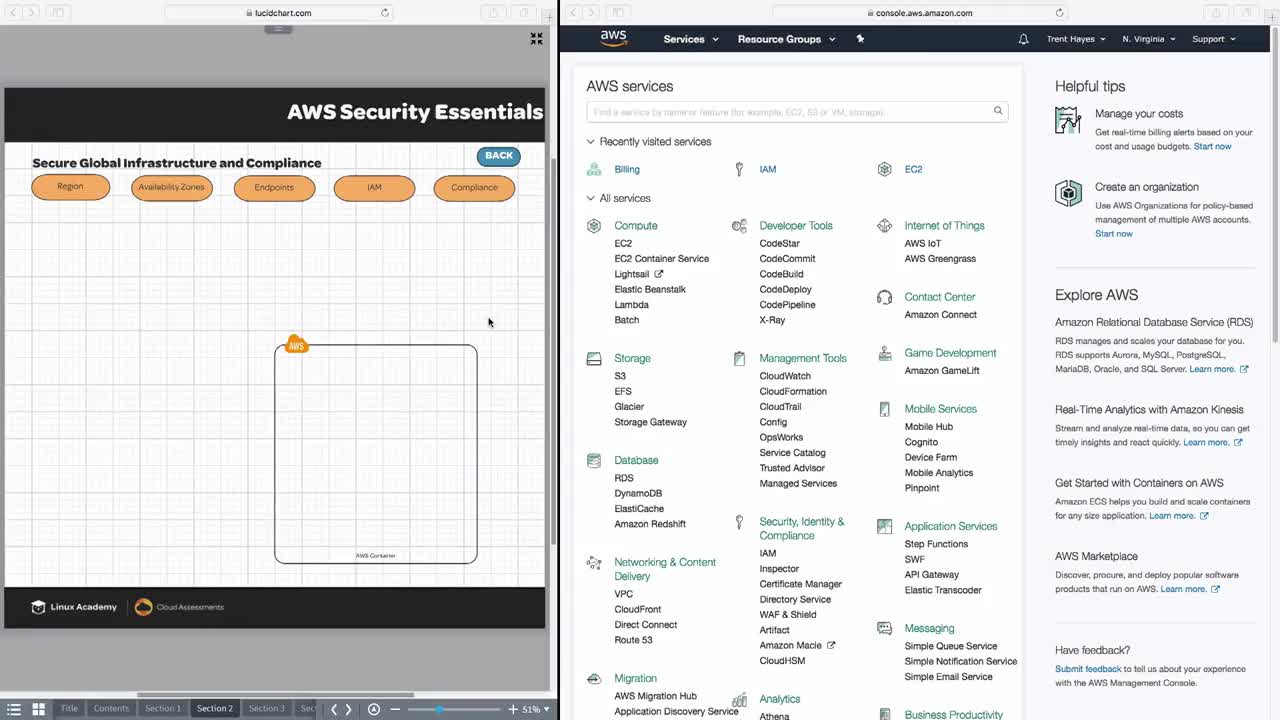Click the lucidchart.com address bar
The height and width of the screenshot is (720, 1280).
click(279, 13)
